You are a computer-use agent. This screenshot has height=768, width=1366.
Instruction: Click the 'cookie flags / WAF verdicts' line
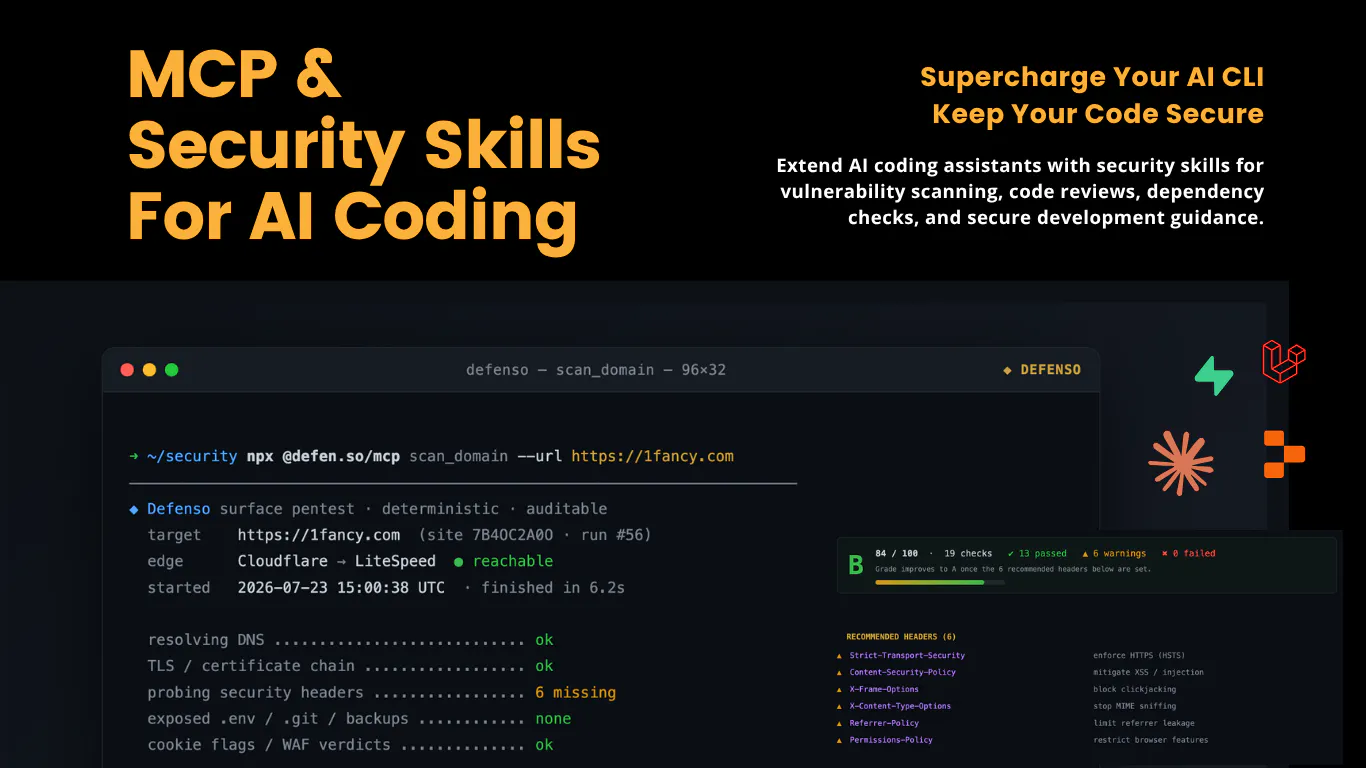[269, 745]
